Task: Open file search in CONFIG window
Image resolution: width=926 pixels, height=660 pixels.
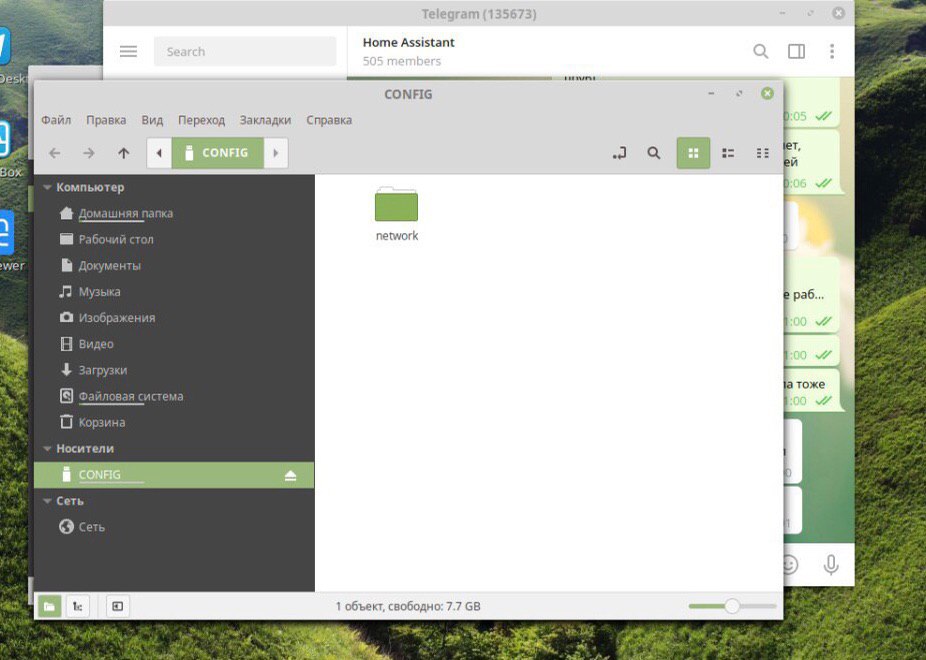Action: [653, 153]
